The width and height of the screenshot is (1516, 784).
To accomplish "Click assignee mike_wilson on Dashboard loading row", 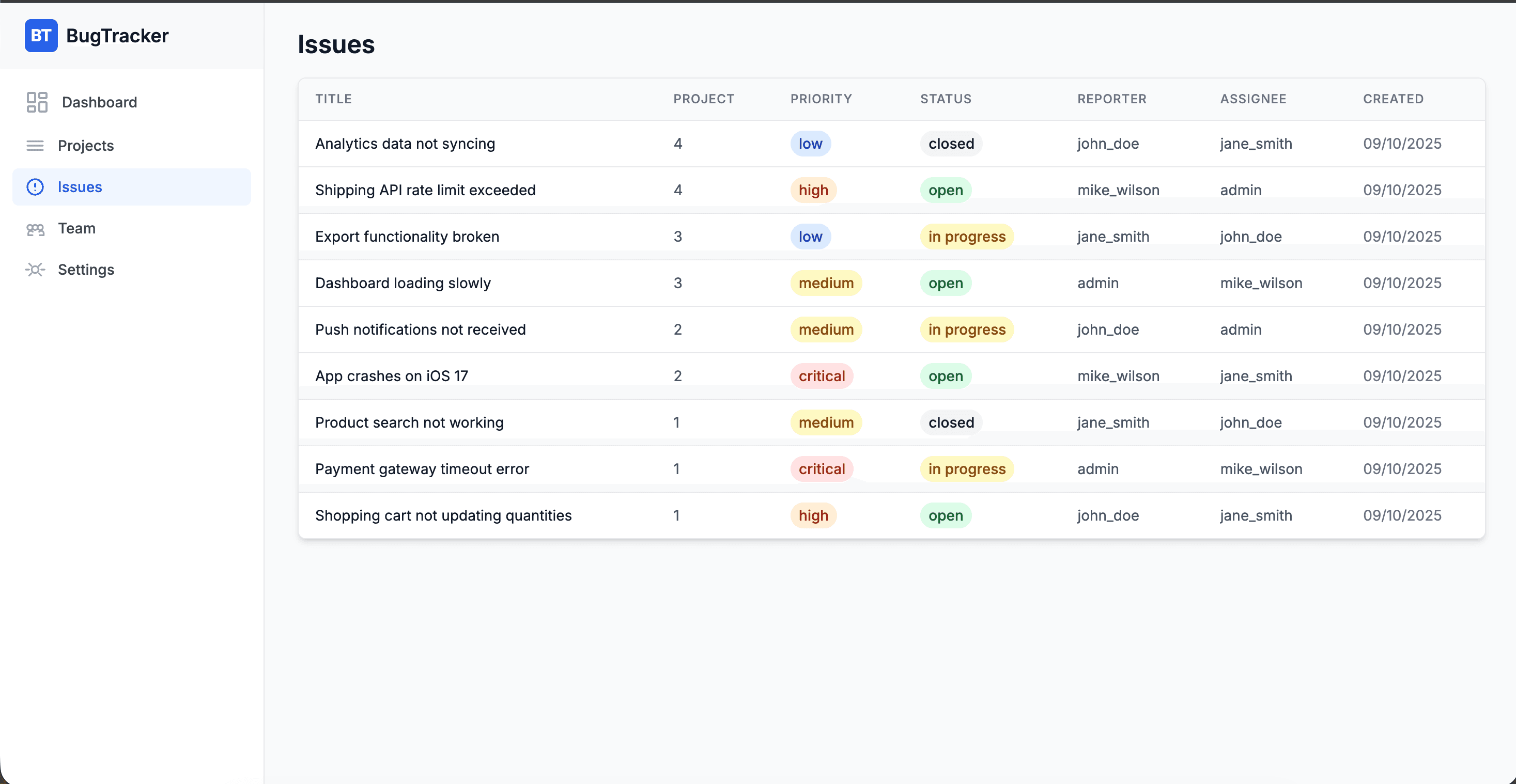I will pyautogui.click(x=1261, y=283).
